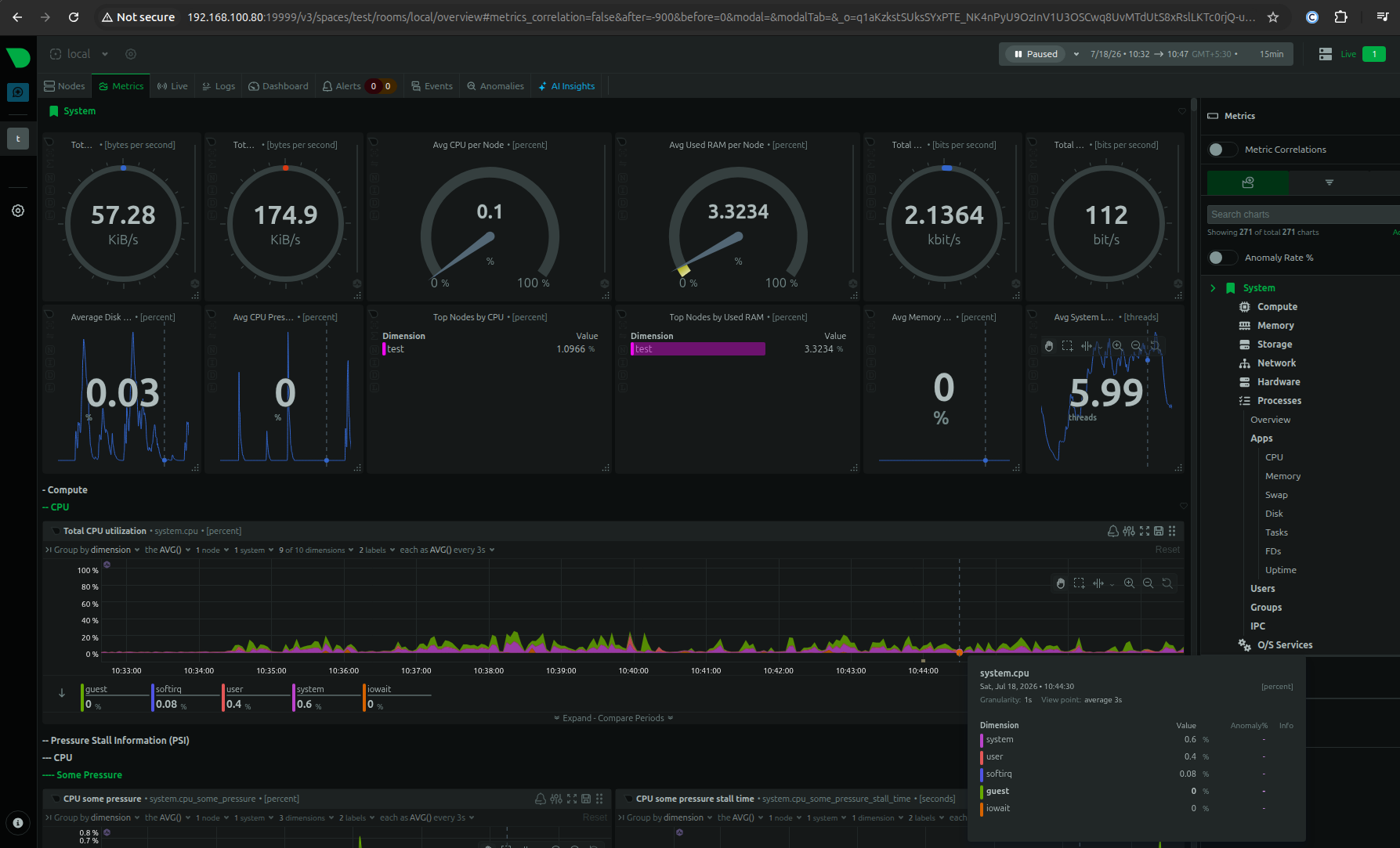
Task: Reset zoom on the Total CPU utilization chart
Action: [x=1167, y=583]
